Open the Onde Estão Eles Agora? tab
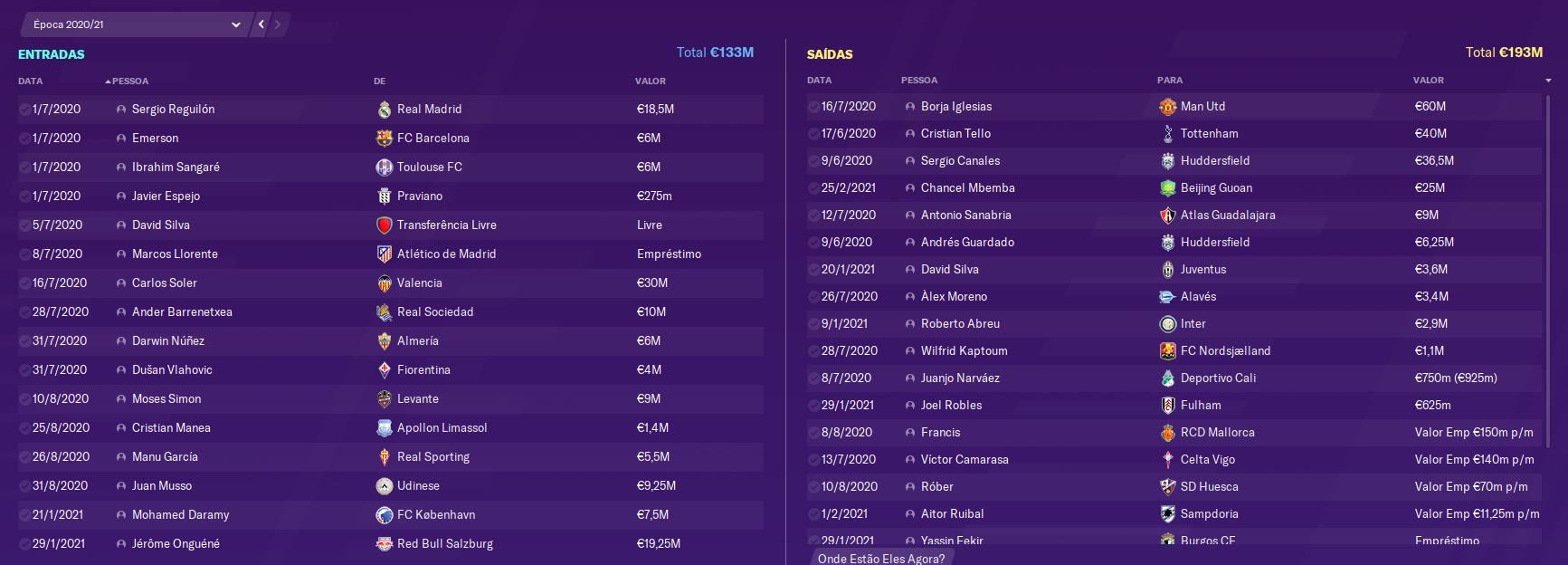1568x565 pixels. click(881, 558)
